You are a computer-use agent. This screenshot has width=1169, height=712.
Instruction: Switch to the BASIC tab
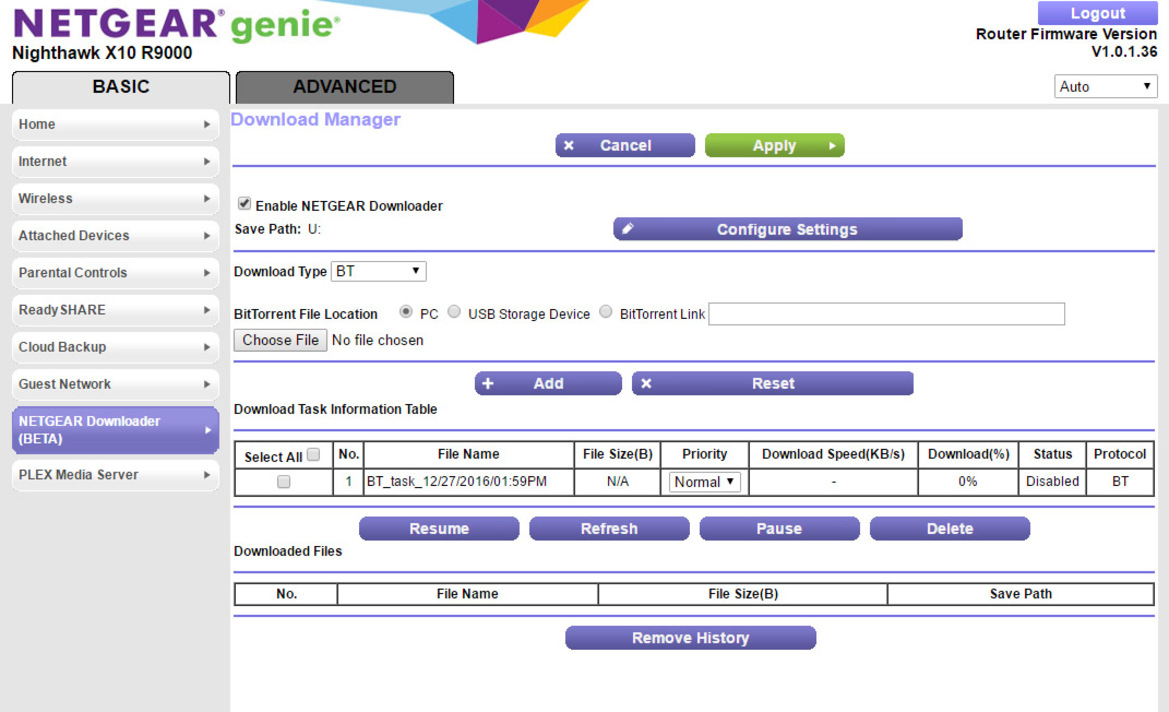click(x=121, y=87)
